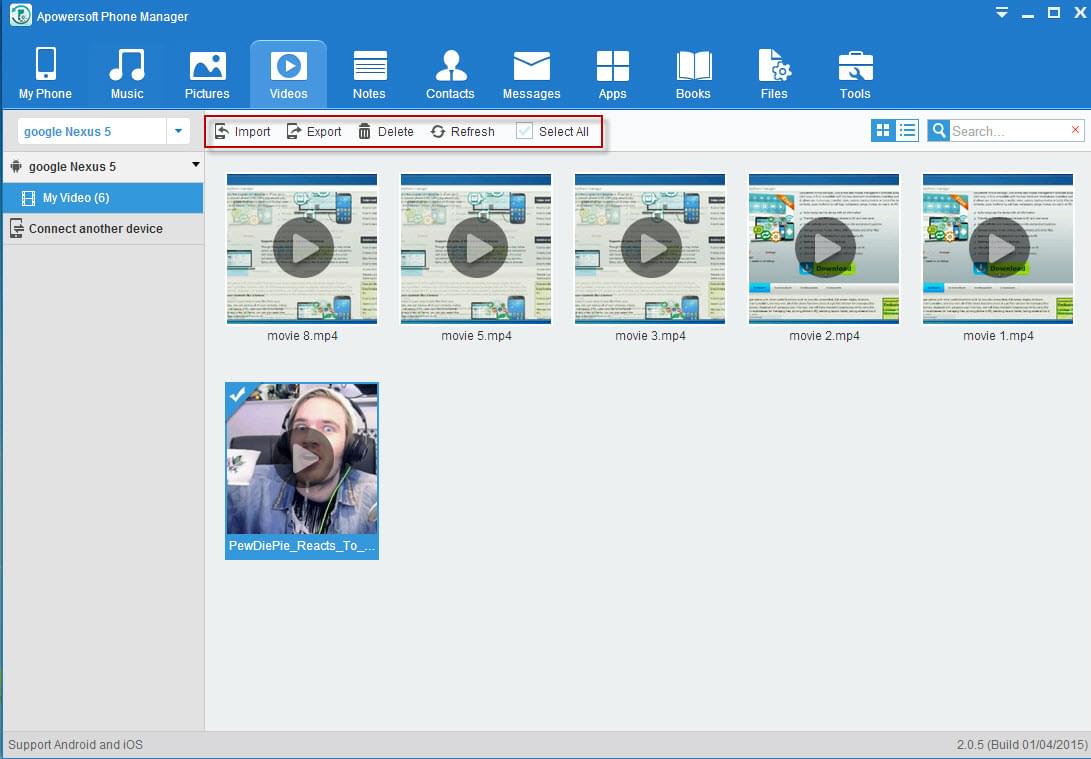This screenshot has height=759, width=1091.
Task: Collapse the google Nexus 5 tree node
Action: pos(196,165)
